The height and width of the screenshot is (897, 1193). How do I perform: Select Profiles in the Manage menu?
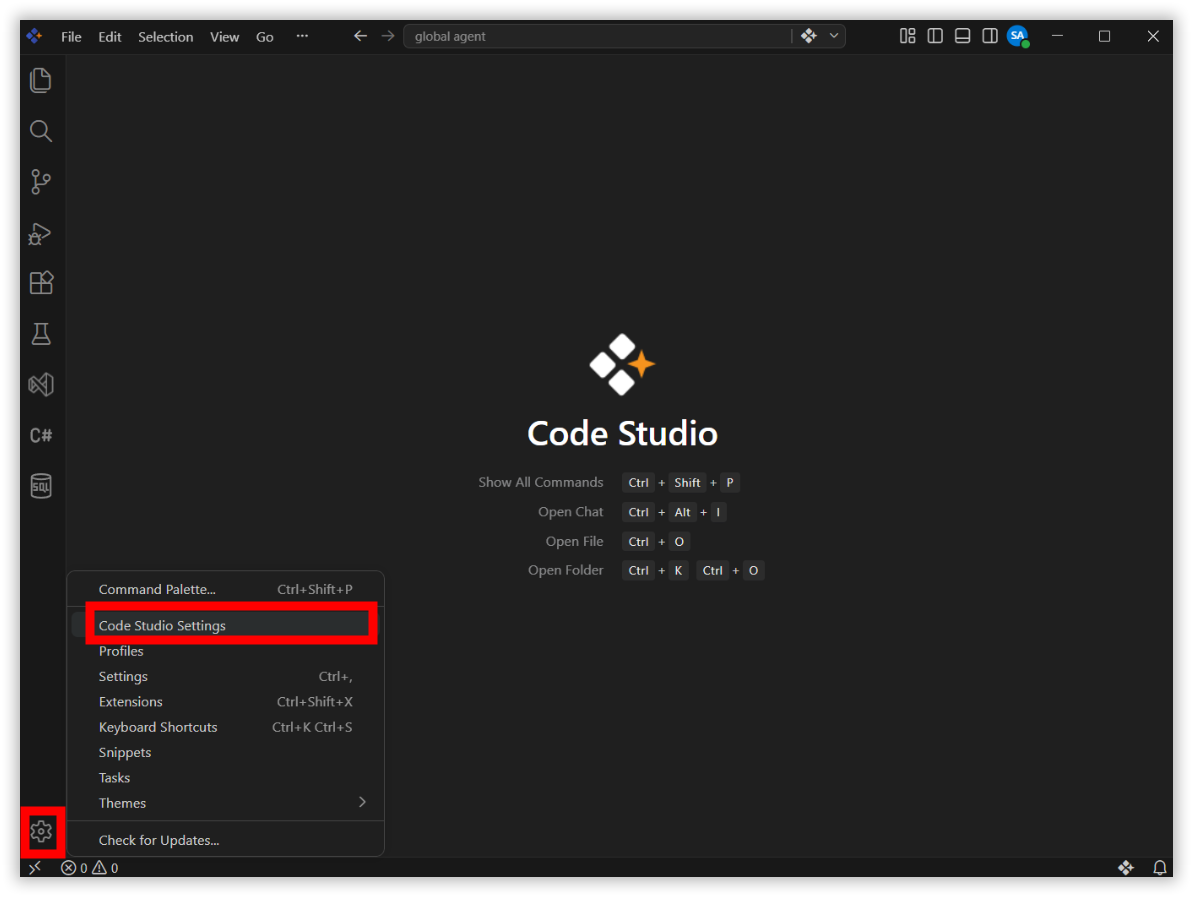(x=227, y=651)
